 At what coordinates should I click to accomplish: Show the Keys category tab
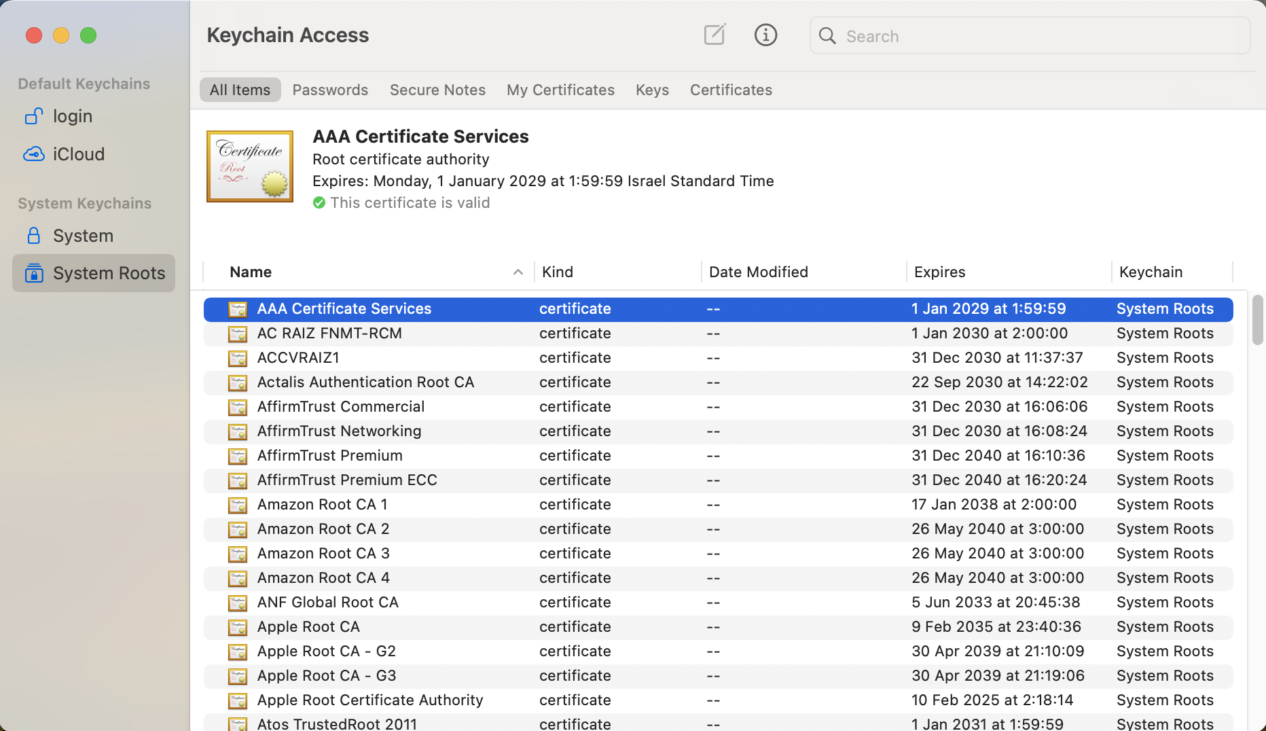coord(652,90)
